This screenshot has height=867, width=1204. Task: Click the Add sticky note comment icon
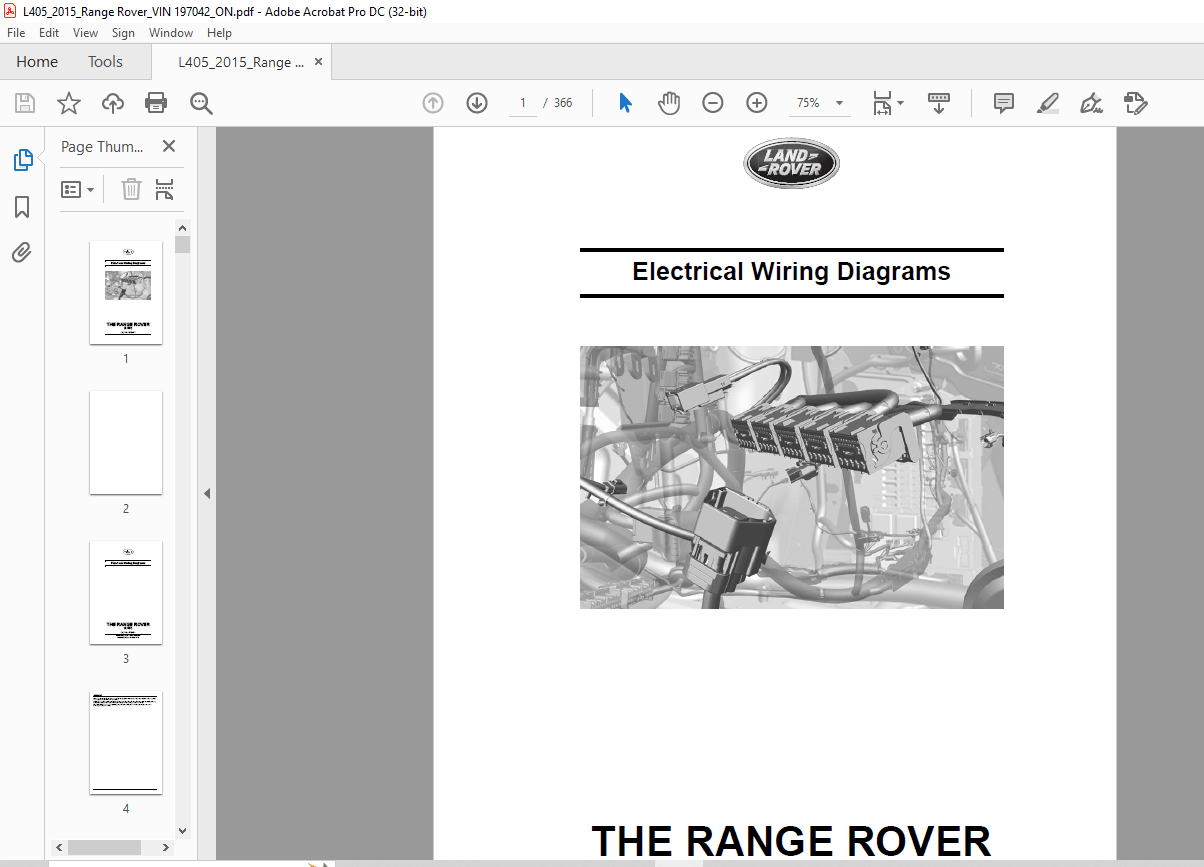pos(1002,103)
